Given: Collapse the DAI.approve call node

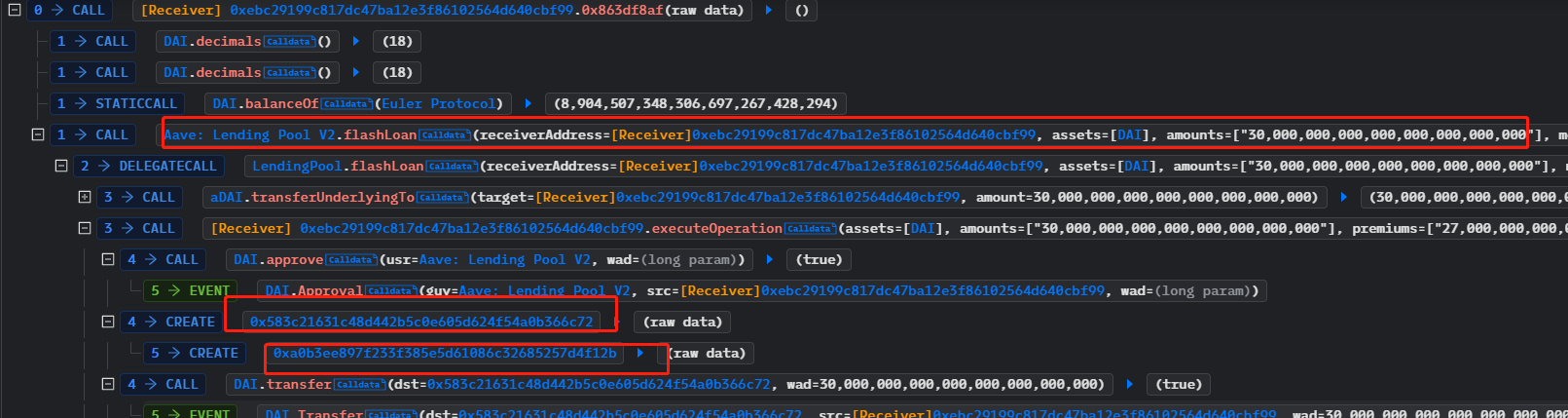Looking at the screenshot, I should (x=108, y=259).
